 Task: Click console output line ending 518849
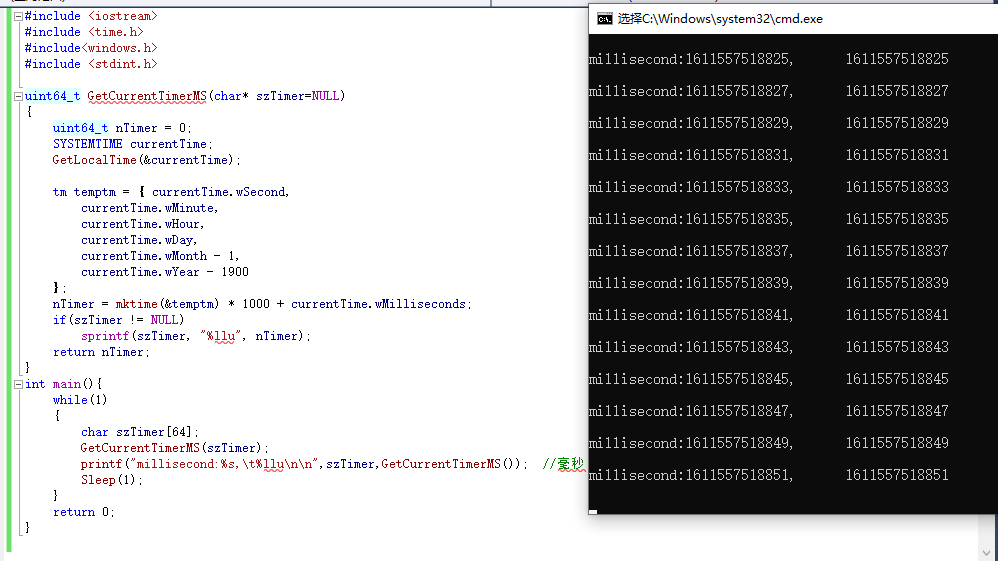(x=769, y=443)
